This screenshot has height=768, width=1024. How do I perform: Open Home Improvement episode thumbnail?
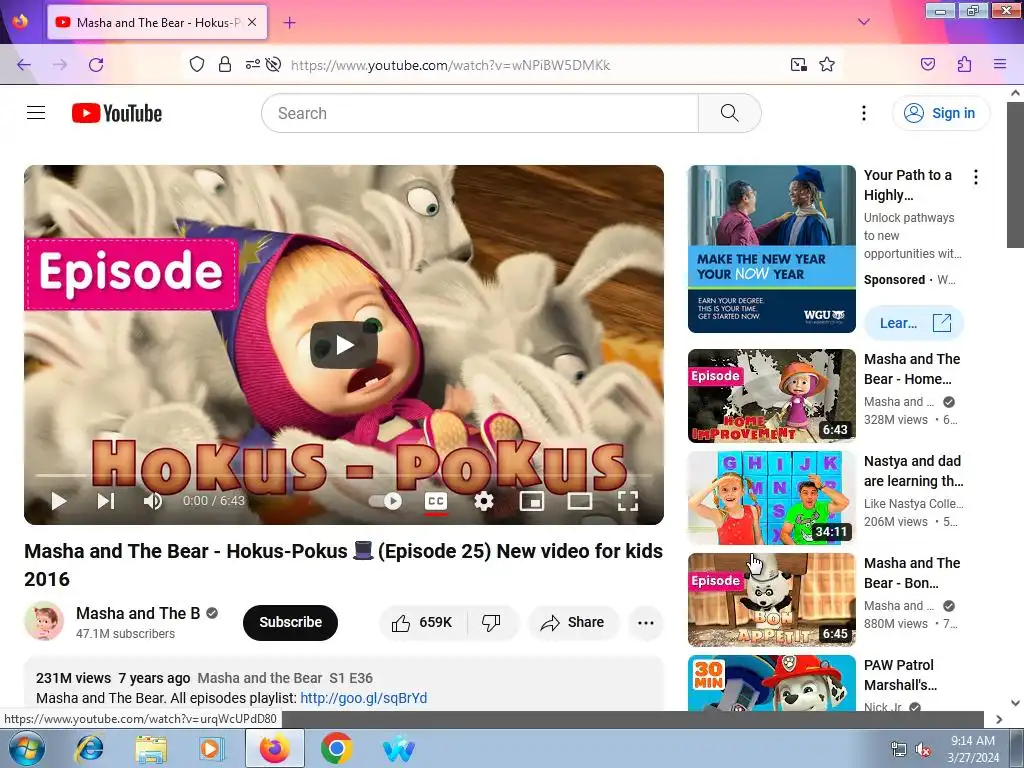tap(771, 396)
